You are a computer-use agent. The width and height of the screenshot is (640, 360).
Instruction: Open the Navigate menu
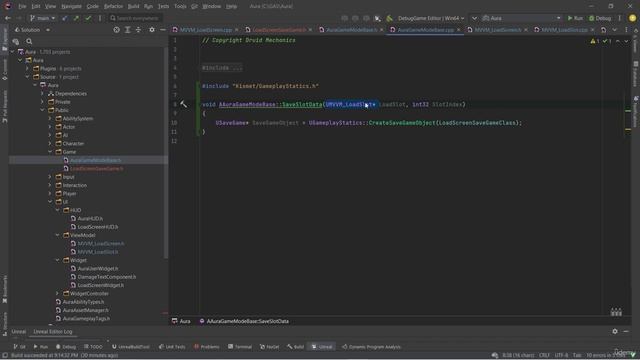[x=71, y=6]
